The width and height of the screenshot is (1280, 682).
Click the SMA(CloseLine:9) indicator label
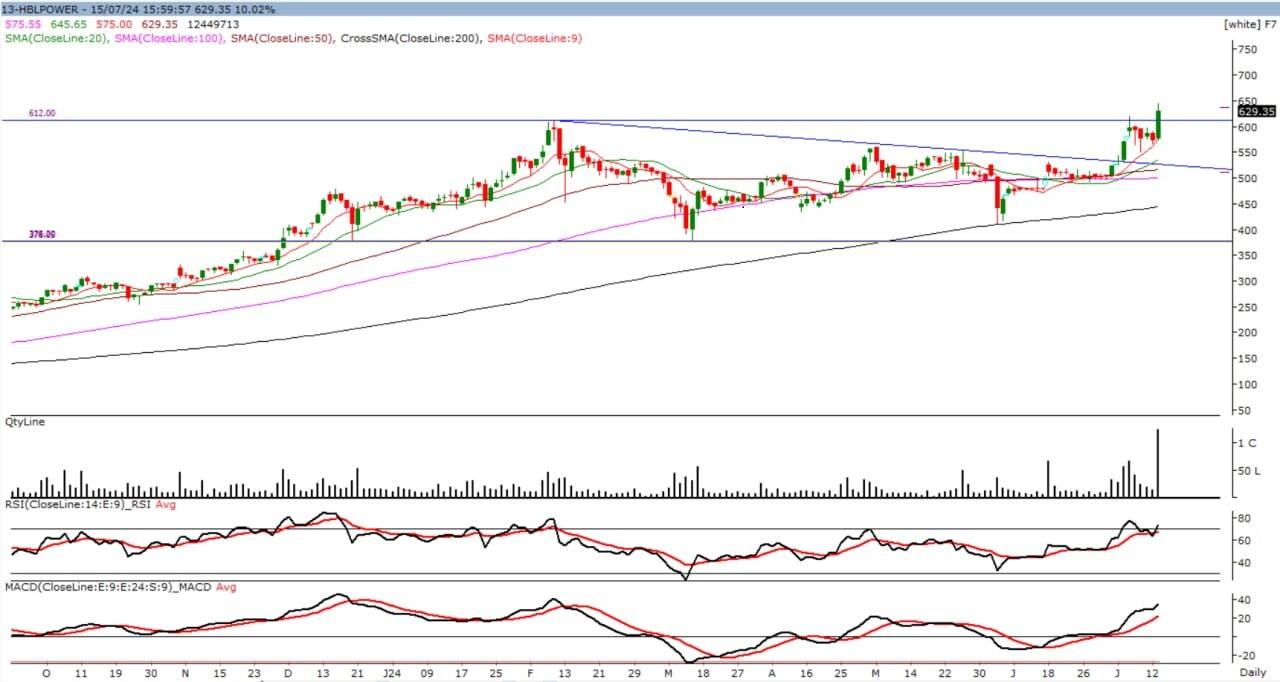pos(536,39)
